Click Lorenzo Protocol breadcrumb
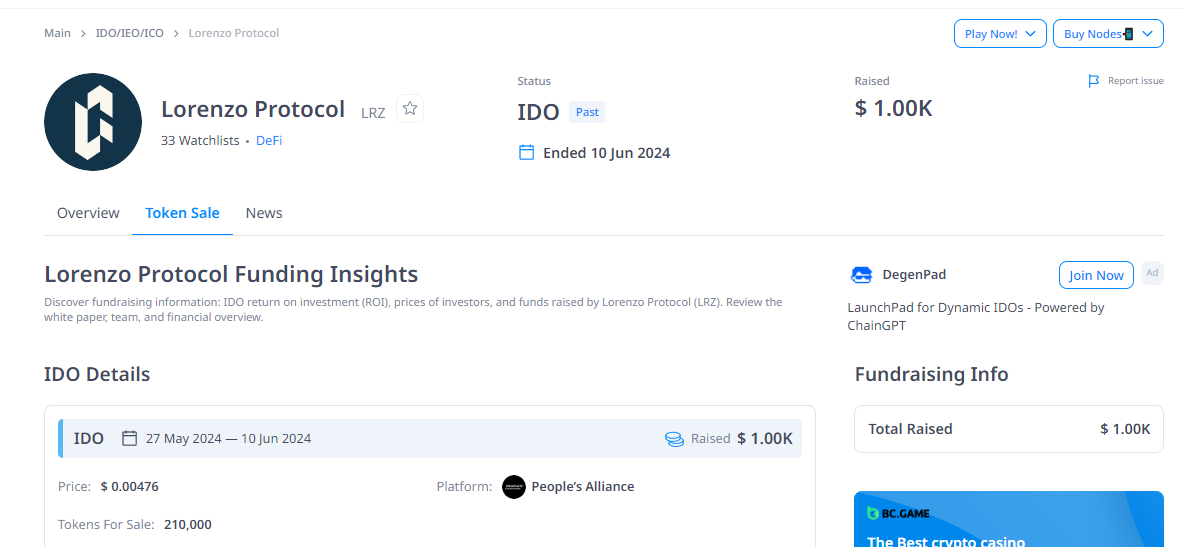Viewport: 1183px width, 547px height. 234,33
